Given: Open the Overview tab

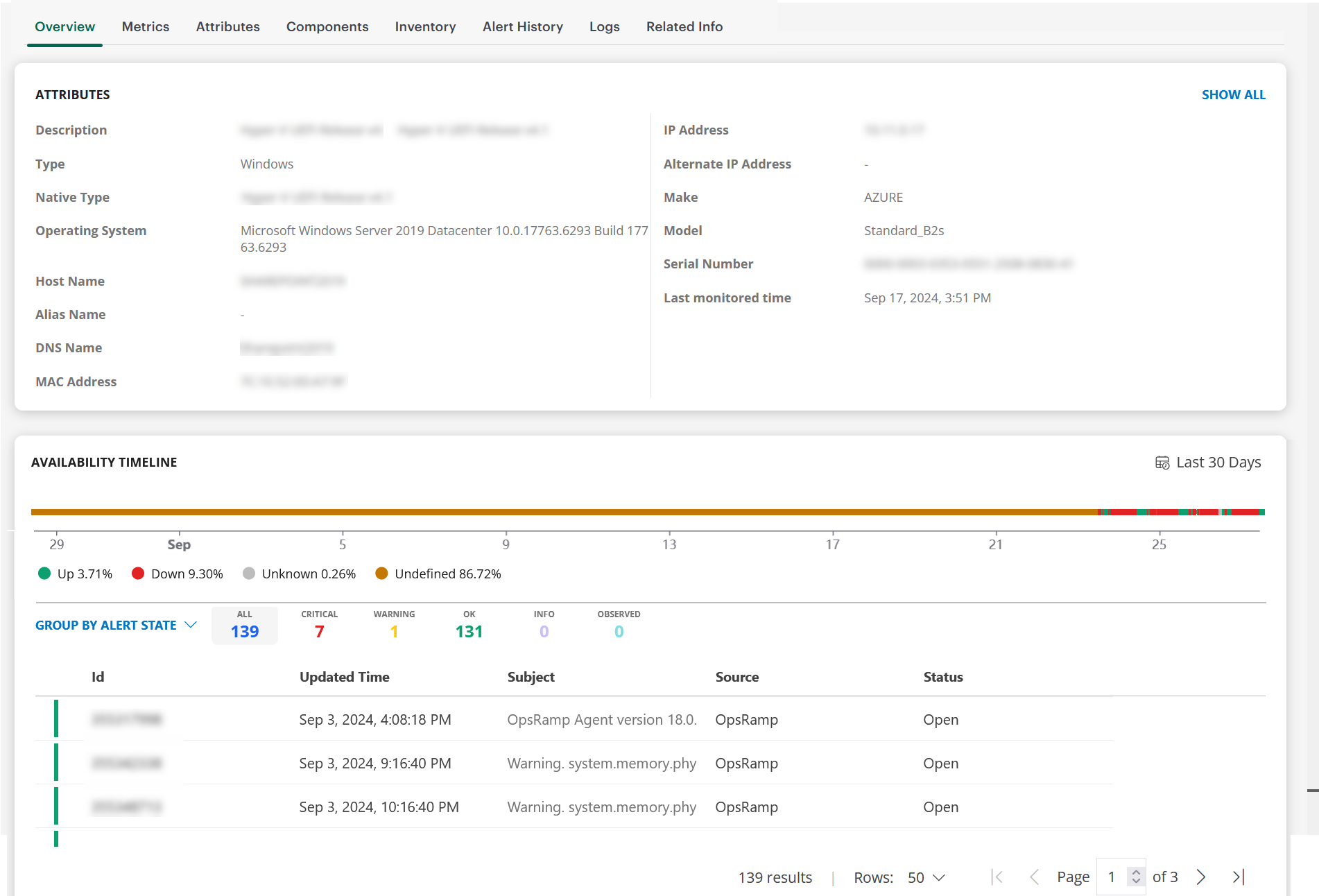Looking at the screenshot, I should pyautogui.click(x=64, y=26).
